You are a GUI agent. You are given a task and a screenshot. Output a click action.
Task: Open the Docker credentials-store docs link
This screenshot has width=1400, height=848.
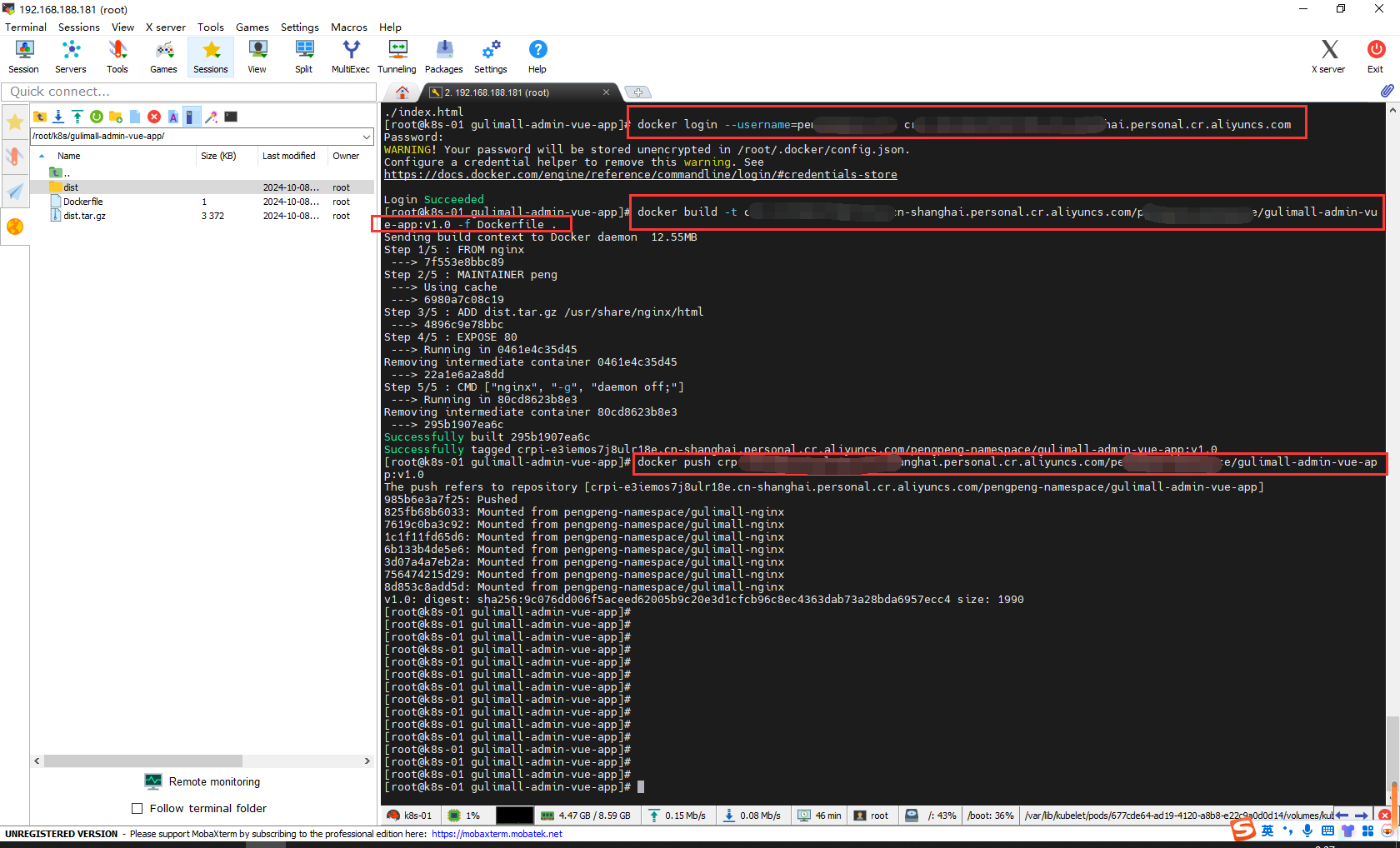click(640, 175)
